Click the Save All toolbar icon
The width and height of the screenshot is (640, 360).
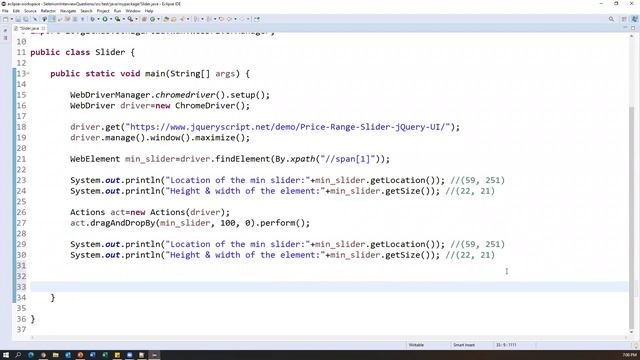tap(26, 19)
